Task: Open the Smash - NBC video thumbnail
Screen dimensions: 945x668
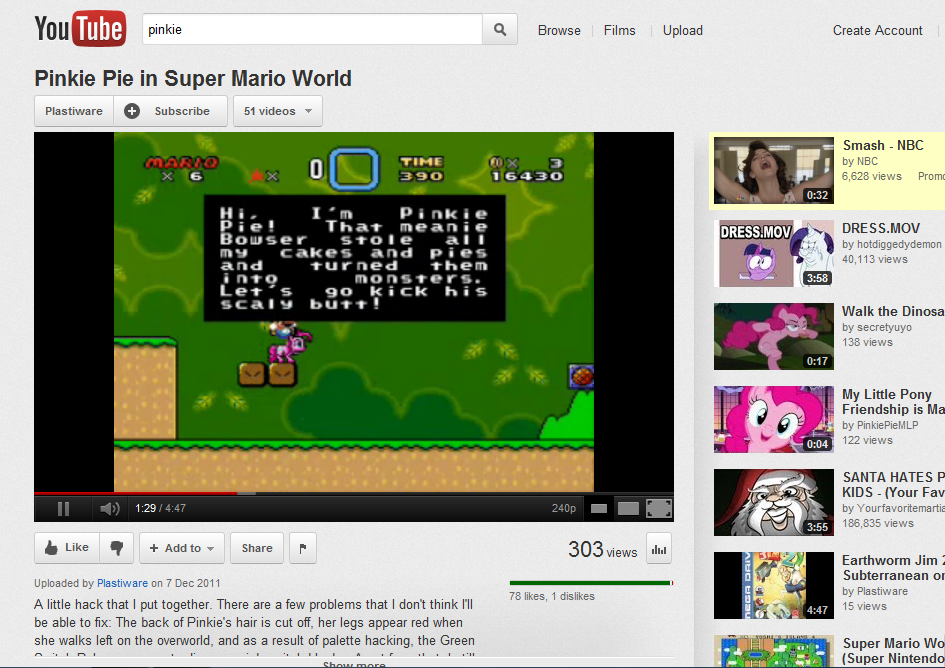Action: [774, 170]
